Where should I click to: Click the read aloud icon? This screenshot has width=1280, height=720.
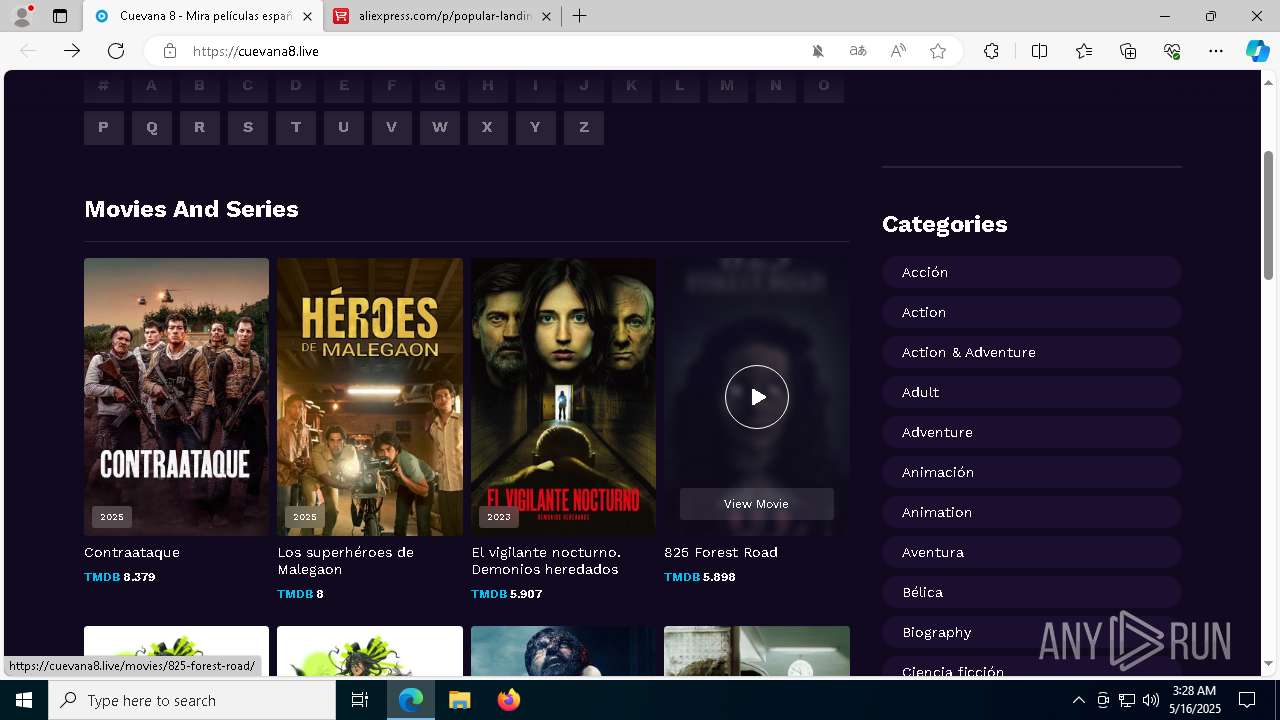898,51
